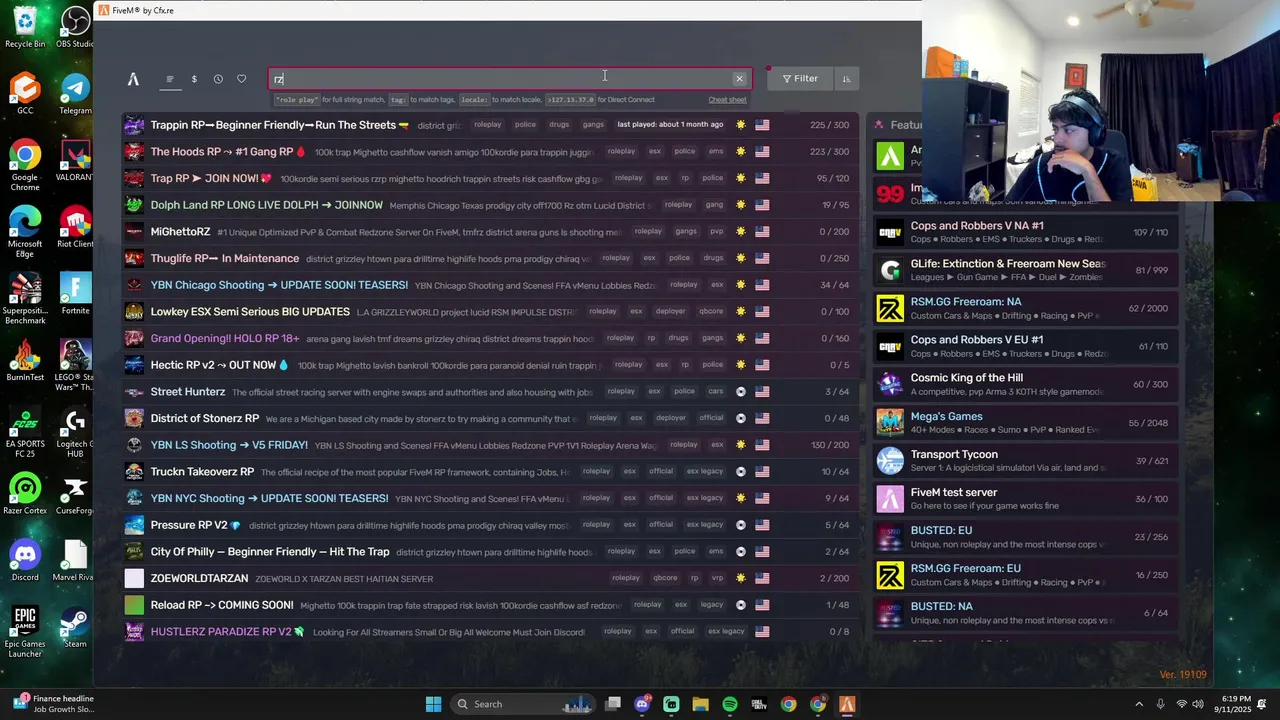Open the Filter options
1280x720 pixels.
pos(800,79)
